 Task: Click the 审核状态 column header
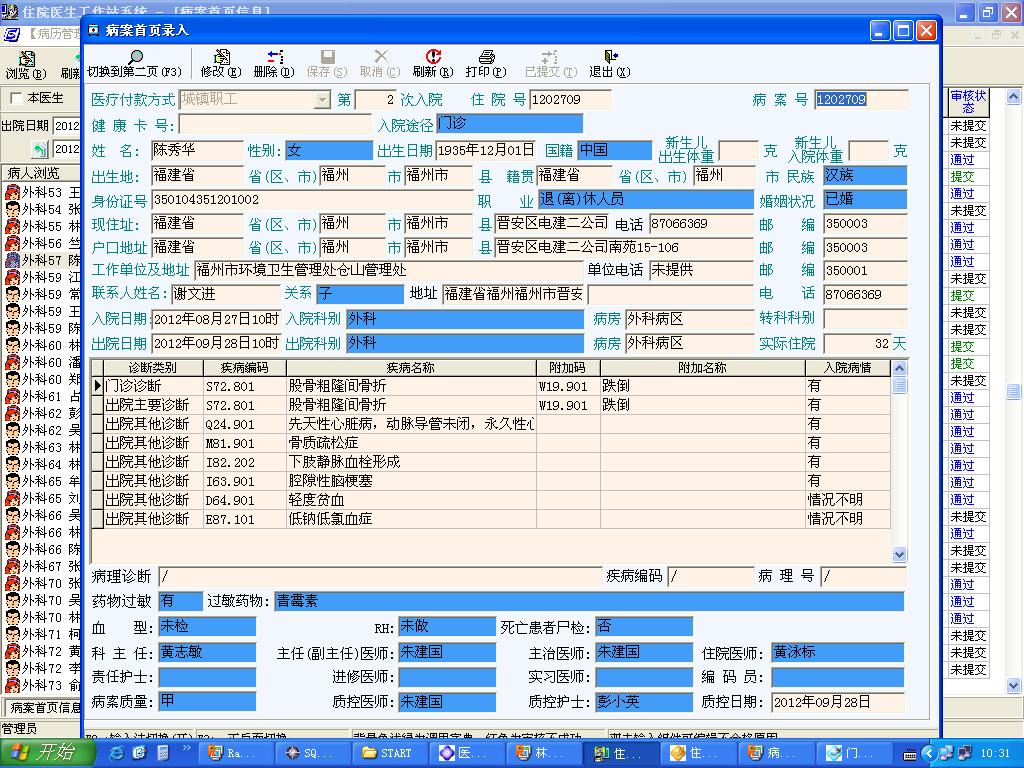click(968, 102)
